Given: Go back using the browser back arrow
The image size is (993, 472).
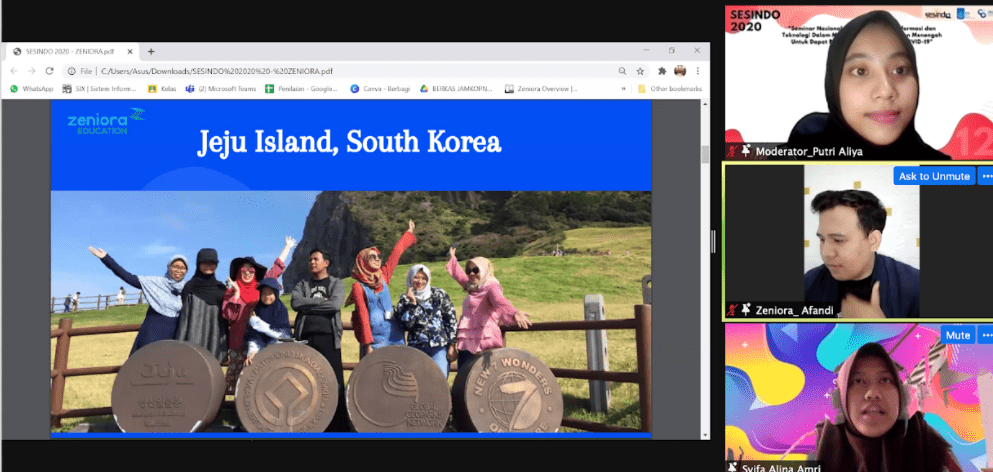Looking at the screenshot, I should point(13,71).
